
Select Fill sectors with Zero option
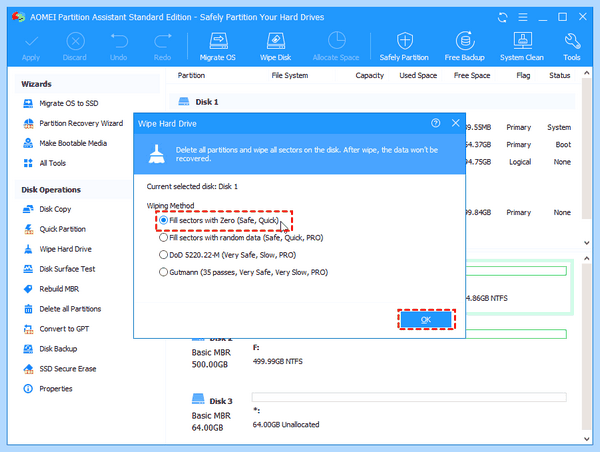(219, 220)
